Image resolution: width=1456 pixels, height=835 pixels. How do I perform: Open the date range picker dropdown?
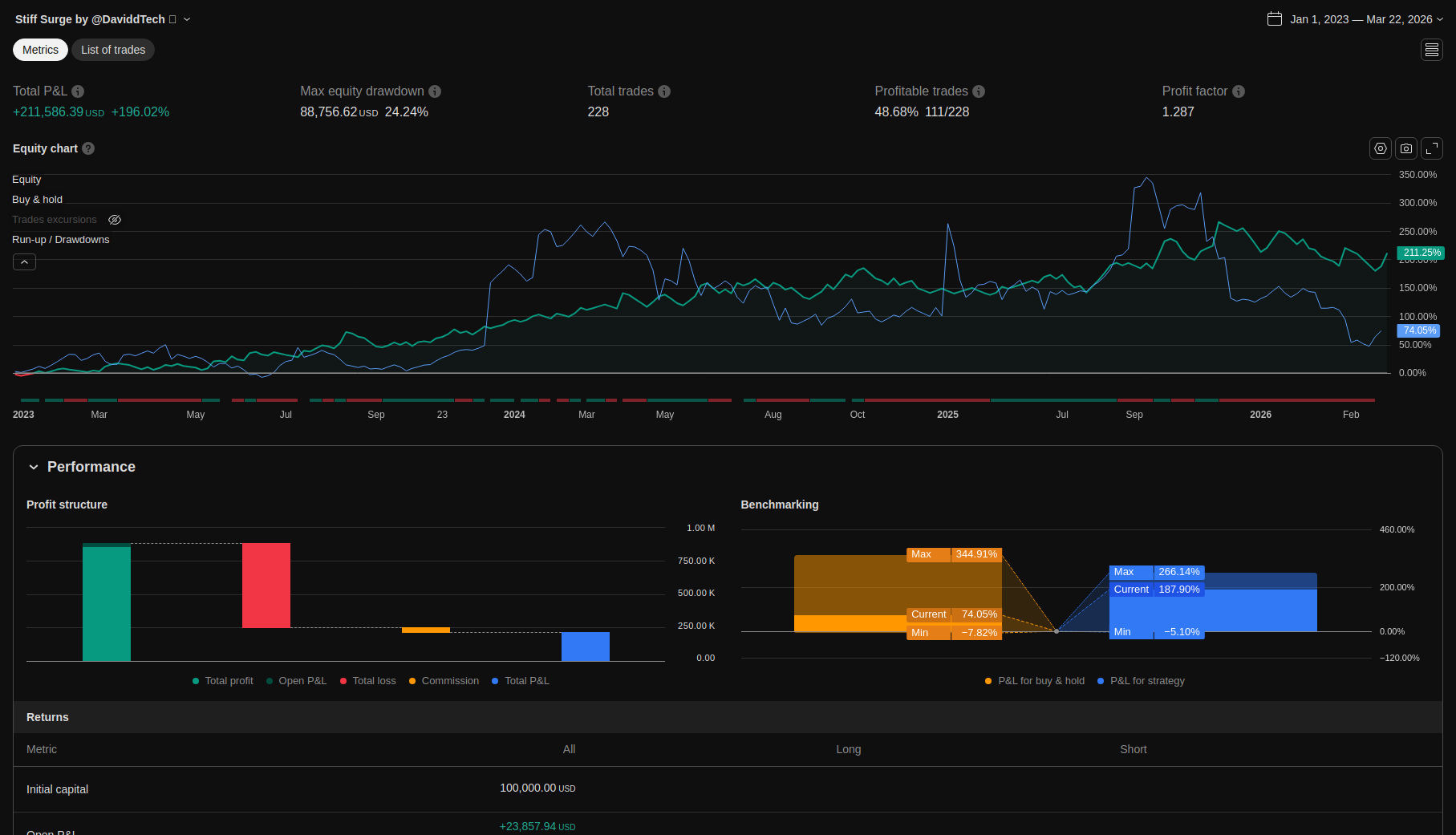point(1355,19)
